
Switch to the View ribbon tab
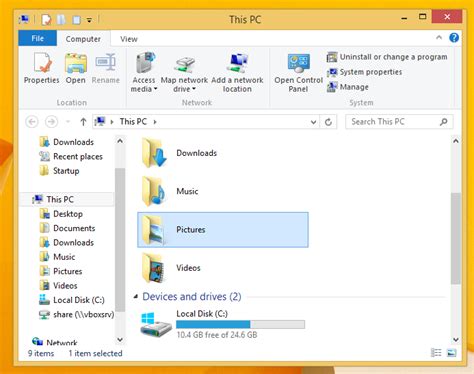click(x=129, y=39)
